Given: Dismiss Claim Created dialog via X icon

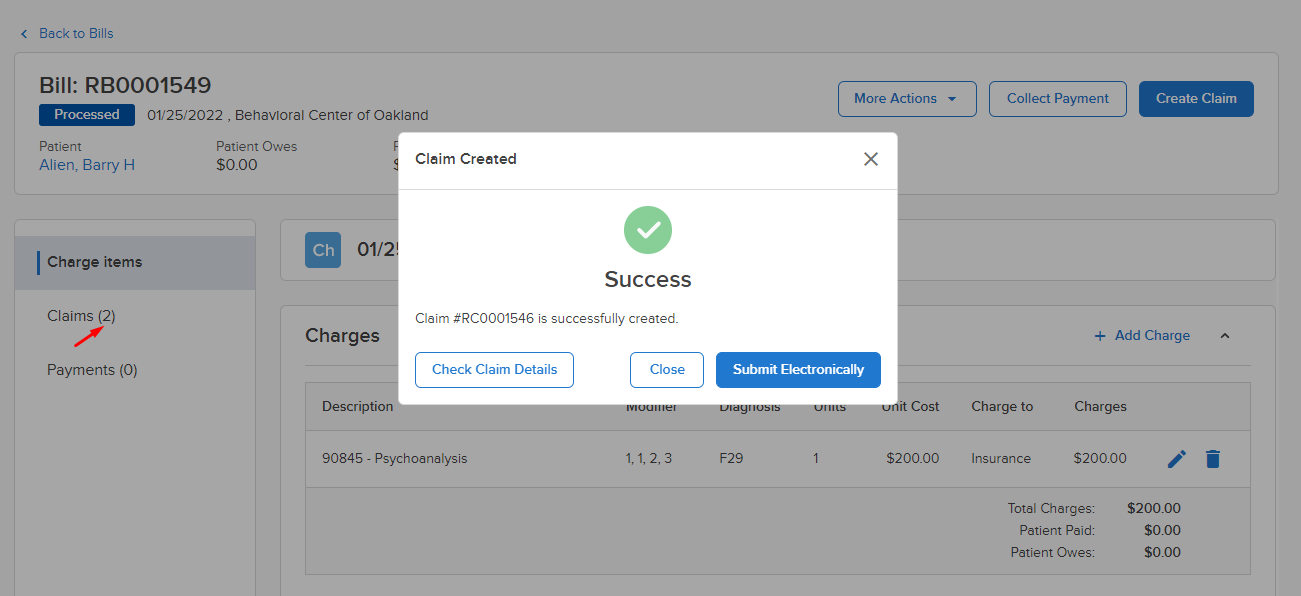Looking at the screenshot, I should tap(870, 159).
